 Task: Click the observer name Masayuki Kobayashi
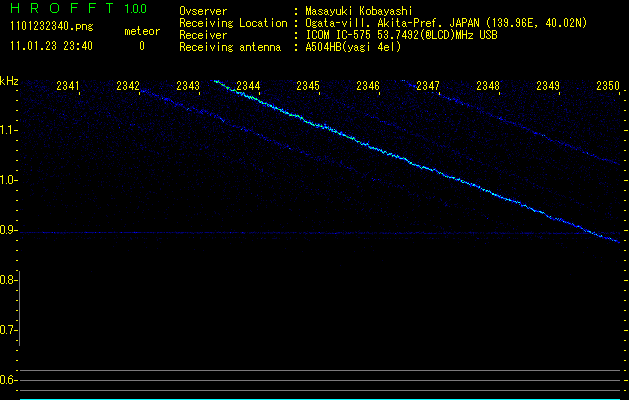point(359,11)
